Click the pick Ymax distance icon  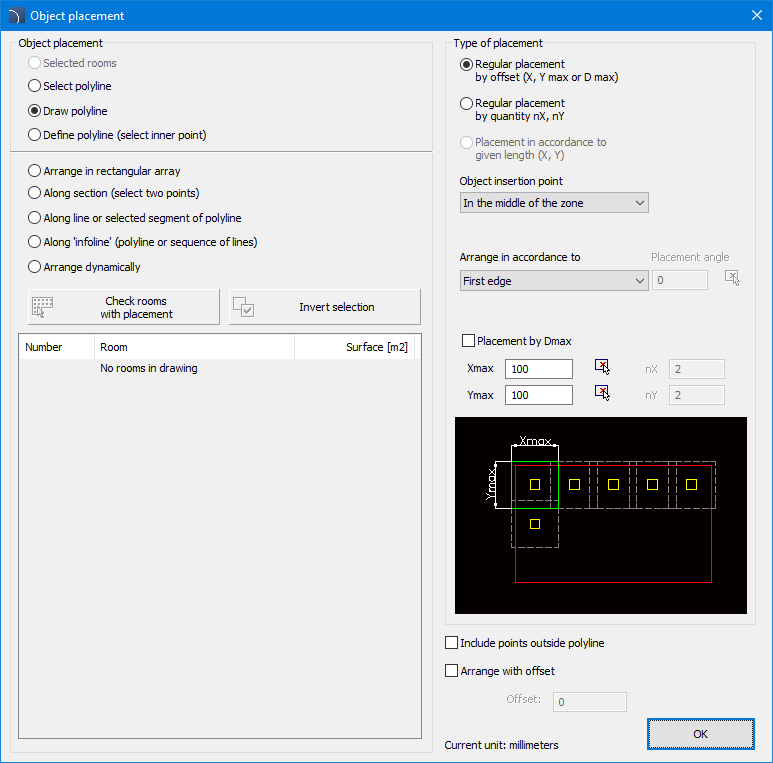pos(602,392)
